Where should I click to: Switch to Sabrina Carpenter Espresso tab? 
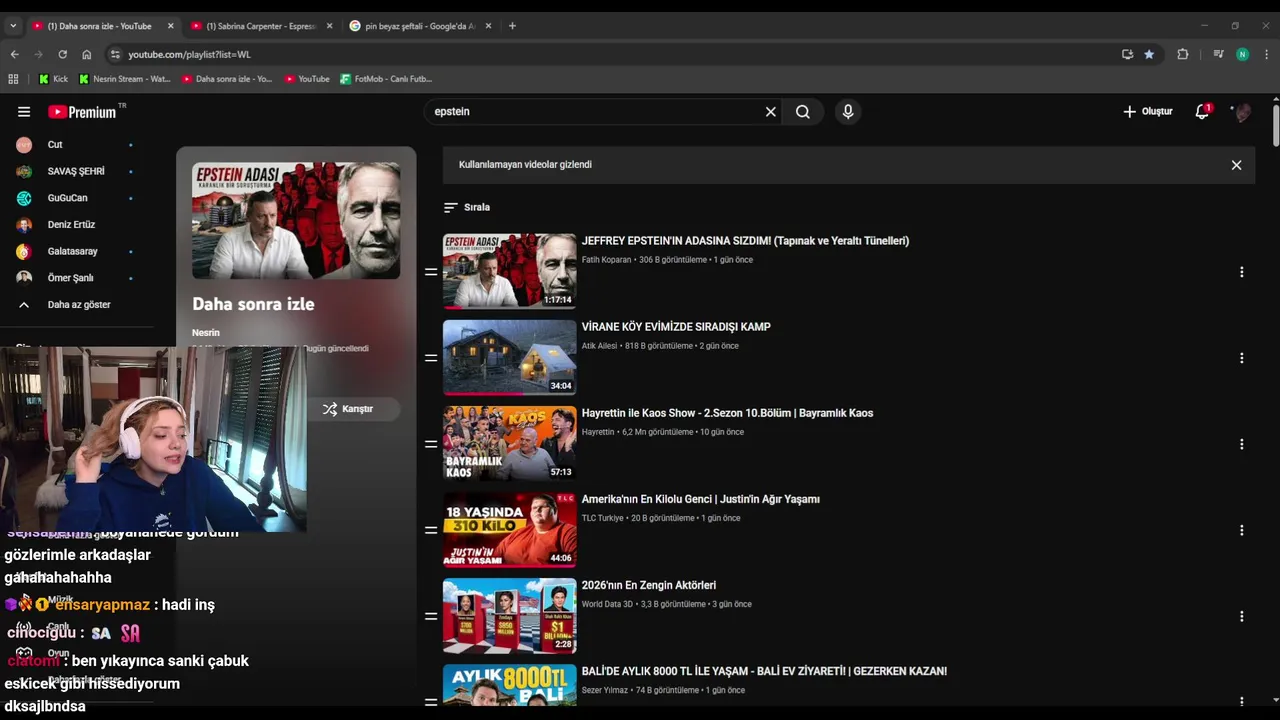262,26
